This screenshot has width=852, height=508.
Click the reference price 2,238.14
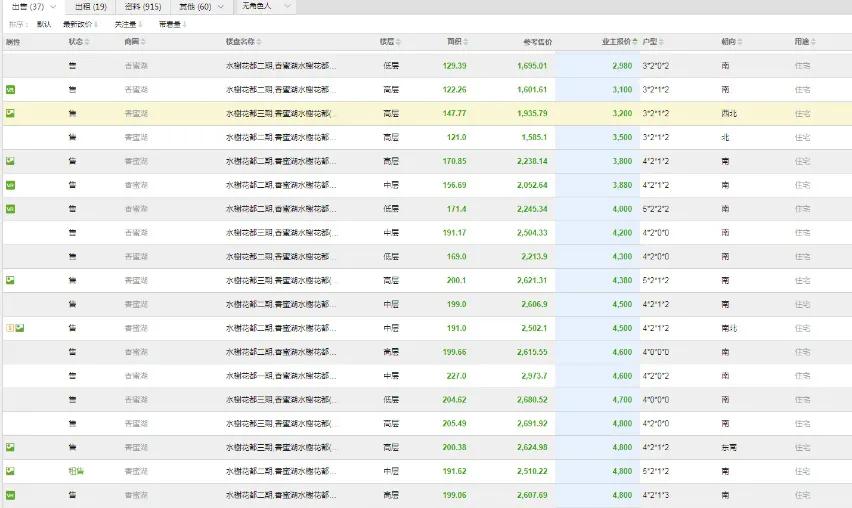(x=532, y=161)
